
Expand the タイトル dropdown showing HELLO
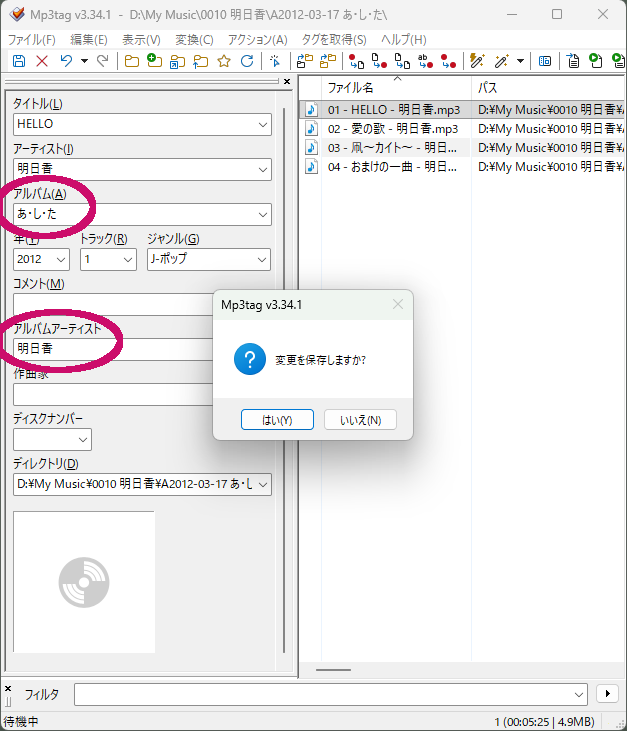(263, 124)
